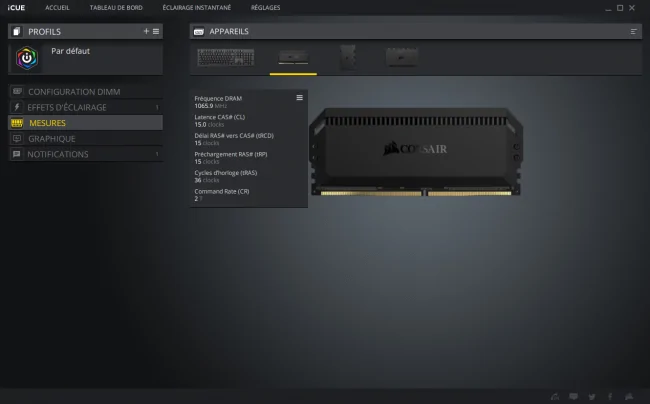
Task: Select the Mesures section
Action: coord(85,123)
